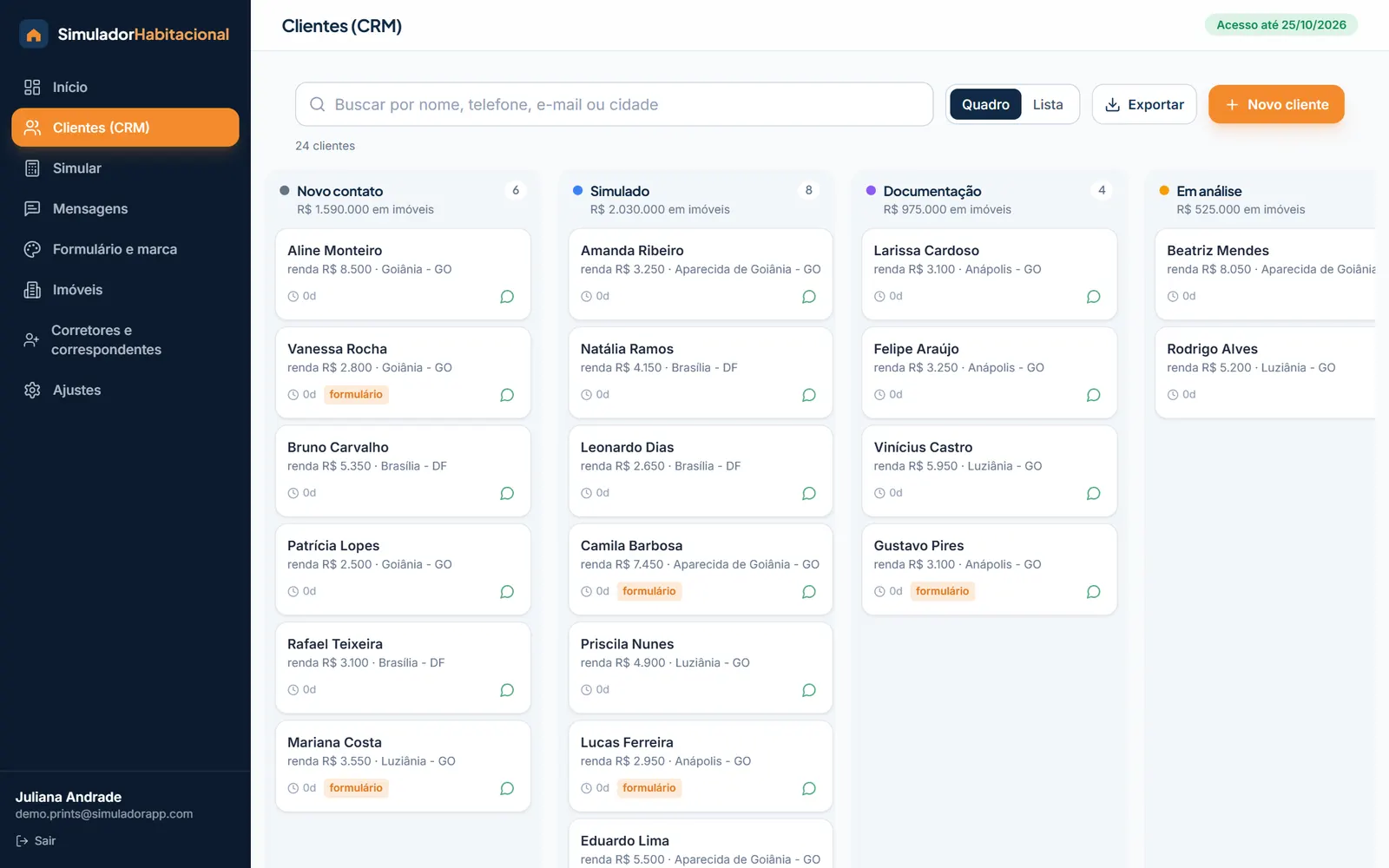Open chat icon on Camila Barbosa card
Viewport: 1389px width, 868px height.
point(809,592)
